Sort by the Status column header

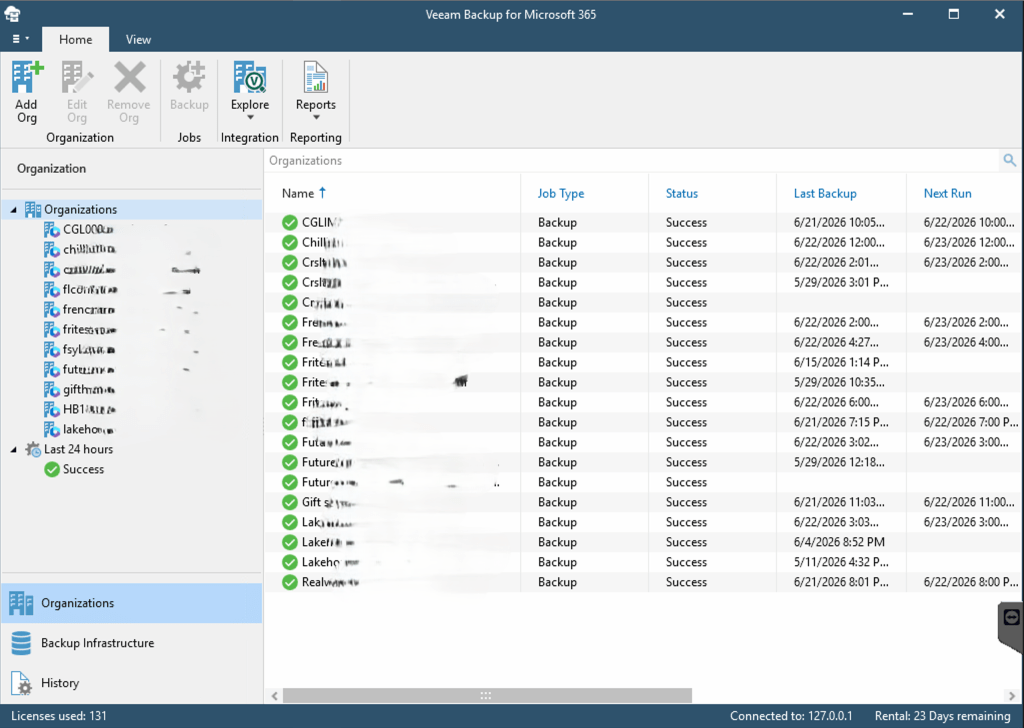click(x=682, y=193)
